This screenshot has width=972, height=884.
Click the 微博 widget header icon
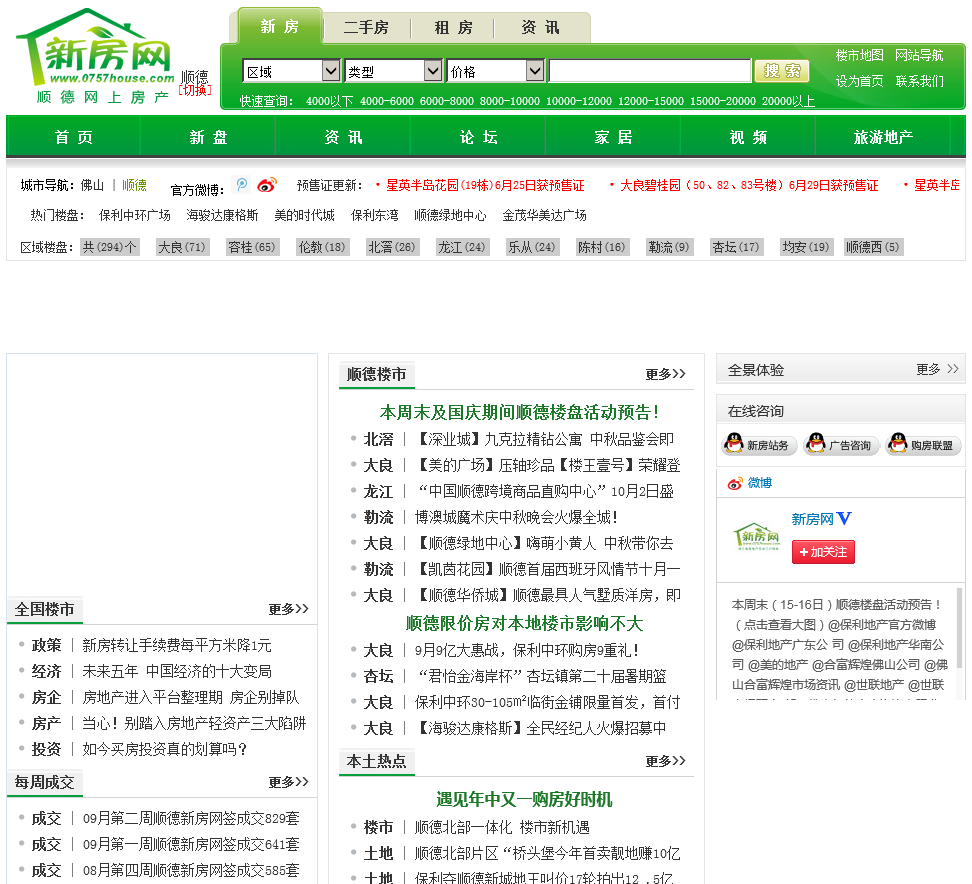coord(735,484)
